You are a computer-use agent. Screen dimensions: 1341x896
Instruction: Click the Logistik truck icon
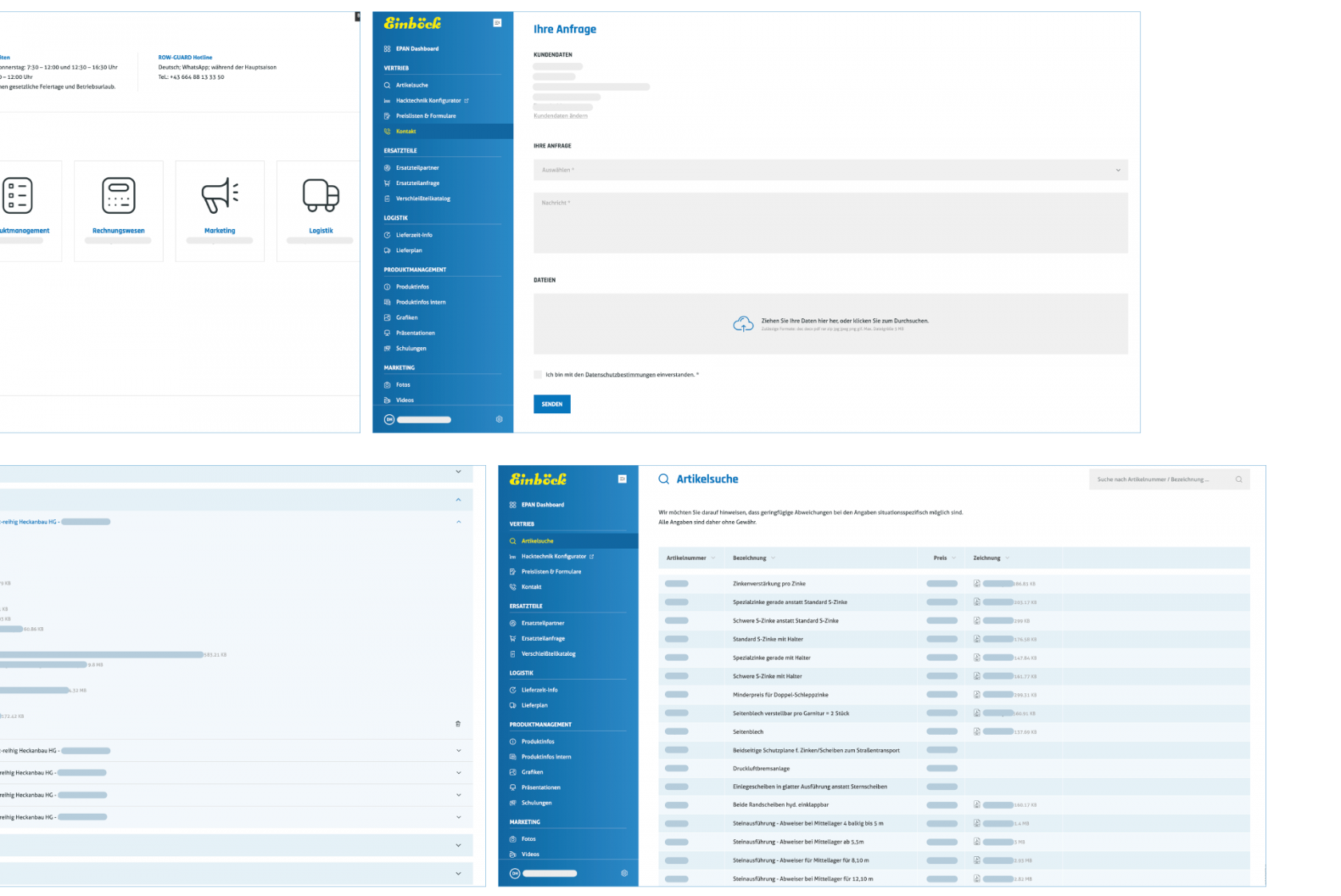coord(321,195)
